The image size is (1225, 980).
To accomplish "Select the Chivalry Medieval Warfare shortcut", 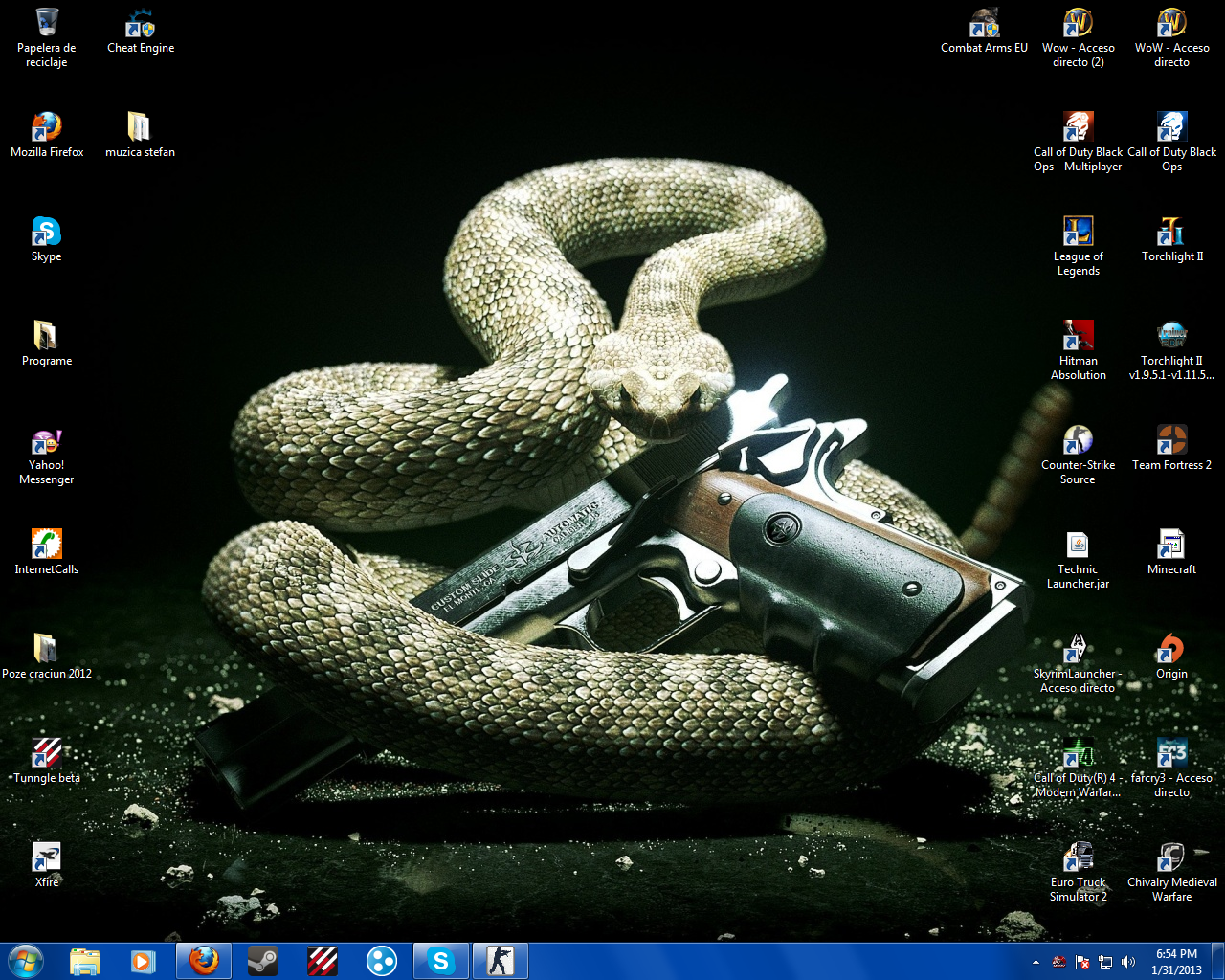I will (x=1171, y=873).
